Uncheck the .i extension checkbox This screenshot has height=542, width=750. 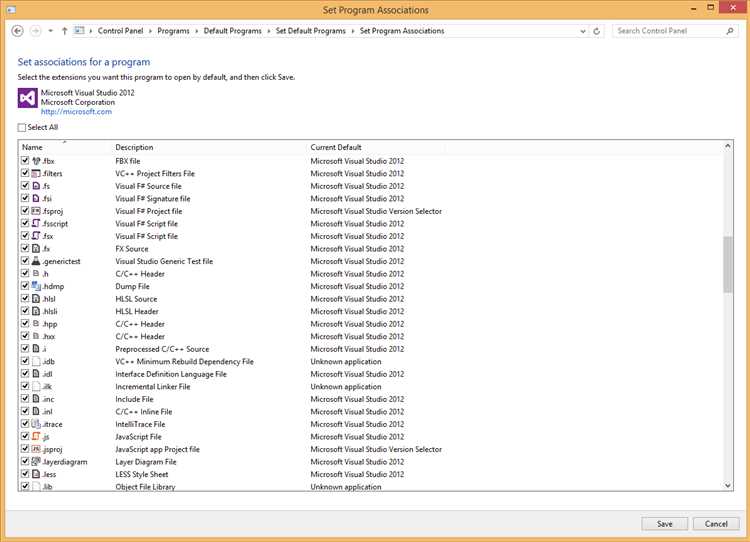(x=25, y=349)
